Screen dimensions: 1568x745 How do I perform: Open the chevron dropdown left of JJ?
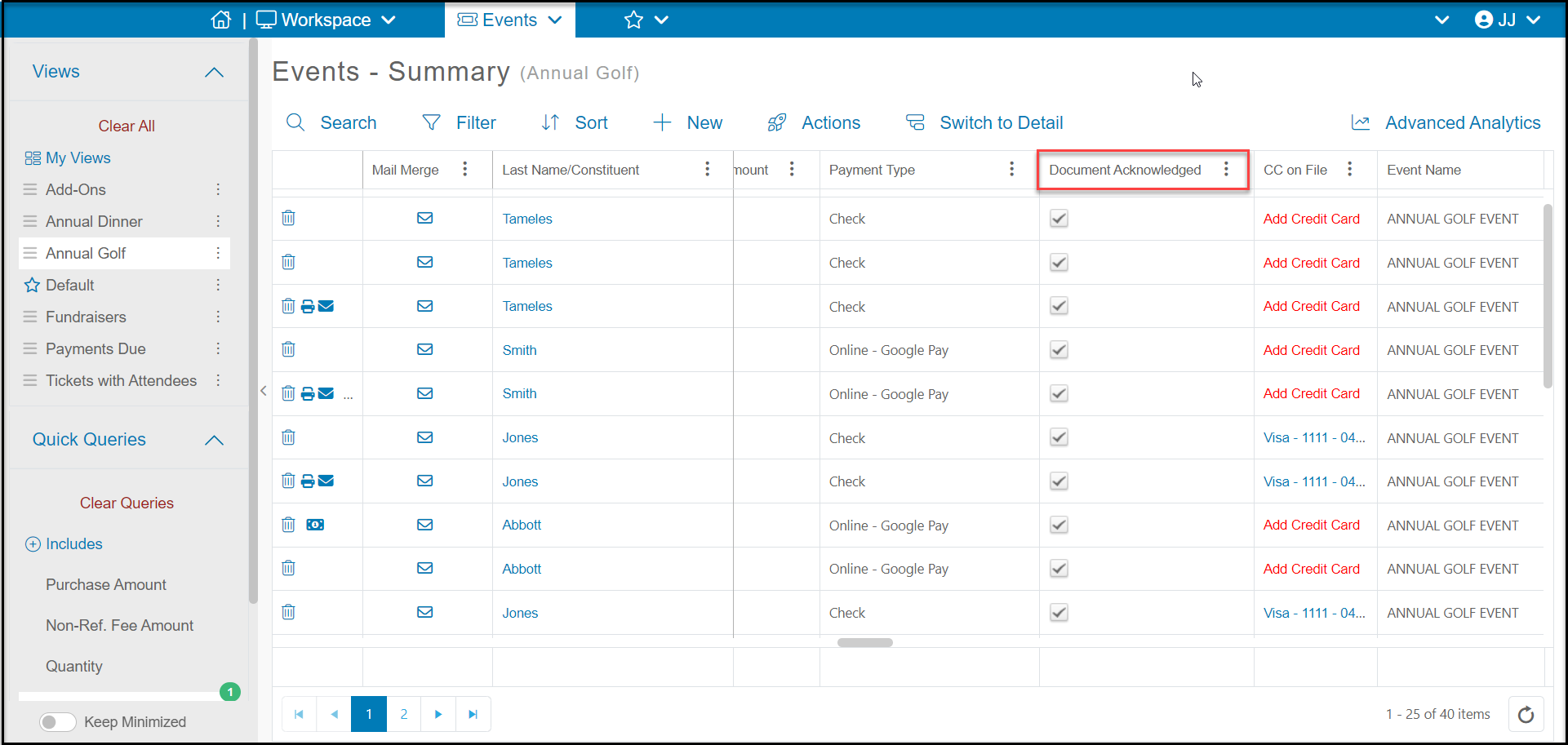pos(1442,20)
